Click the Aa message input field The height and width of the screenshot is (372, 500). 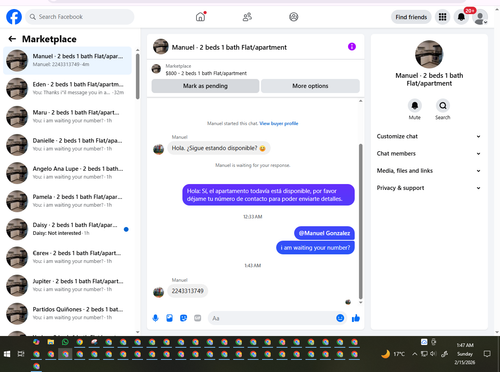coord(272,318)
